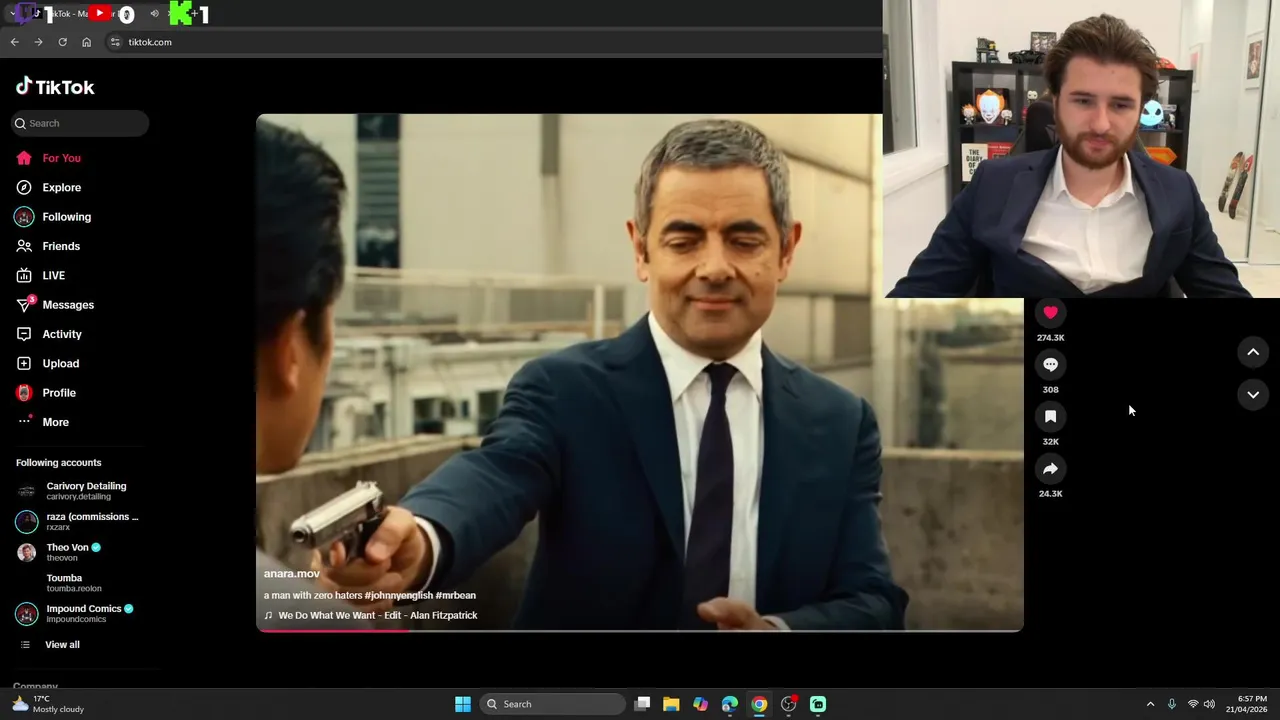Go to your Profile
The width and height of the screenshot is (1280, 720).
[x=46, y=393]
